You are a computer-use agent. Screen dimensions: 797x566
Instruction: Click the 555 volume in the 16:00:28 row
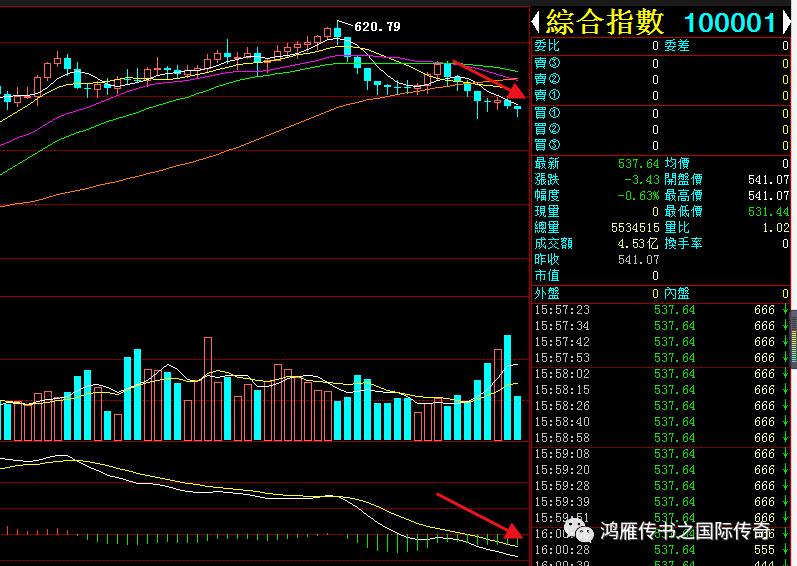[764, 550]
